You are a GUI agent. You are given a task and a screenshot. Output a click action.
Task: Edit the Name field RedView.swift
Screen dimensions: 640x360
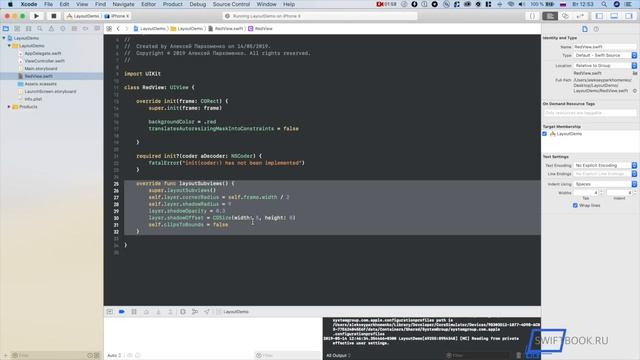coord(605,47)
